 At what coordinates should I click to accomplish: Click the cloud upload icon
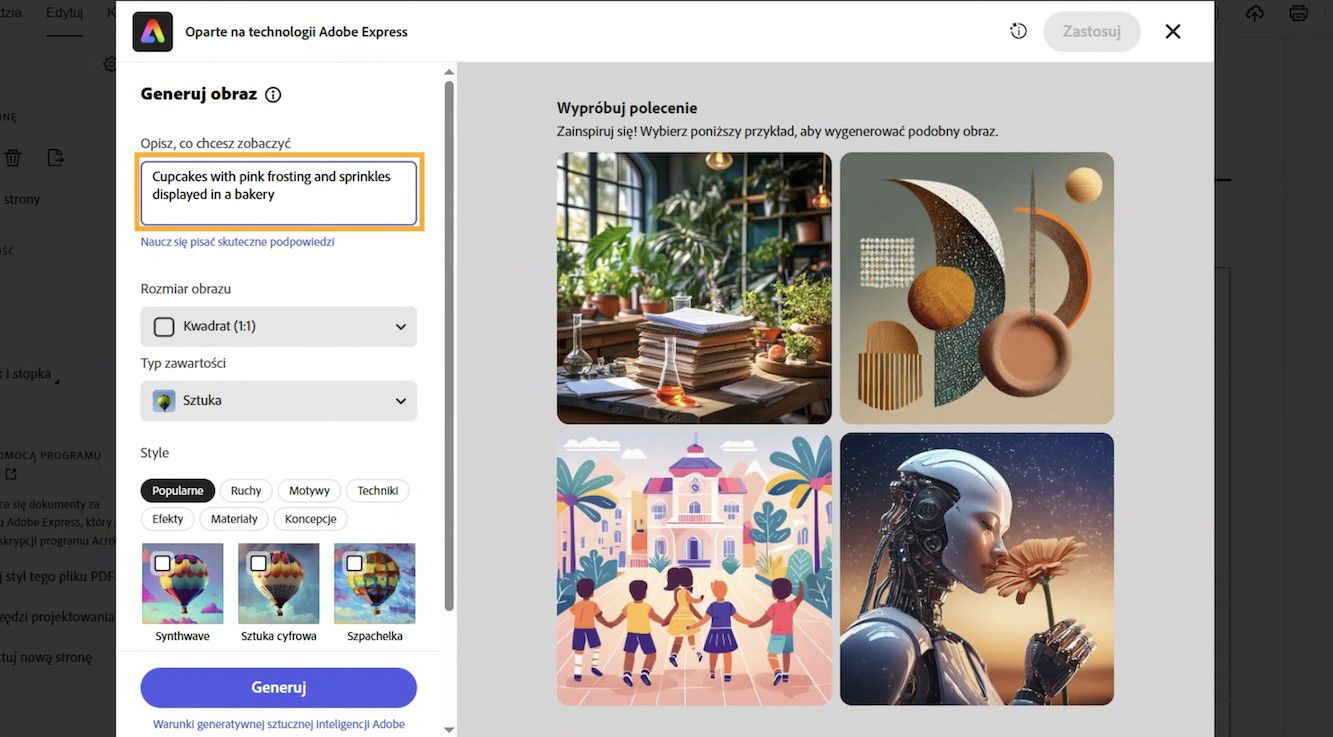pos(1254,12)
